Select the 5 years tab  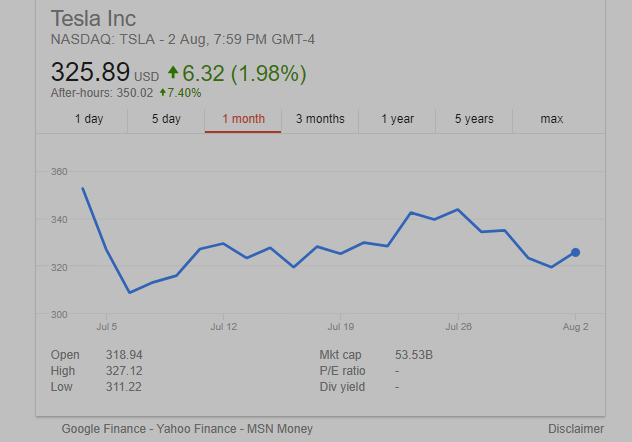(474, 119)
